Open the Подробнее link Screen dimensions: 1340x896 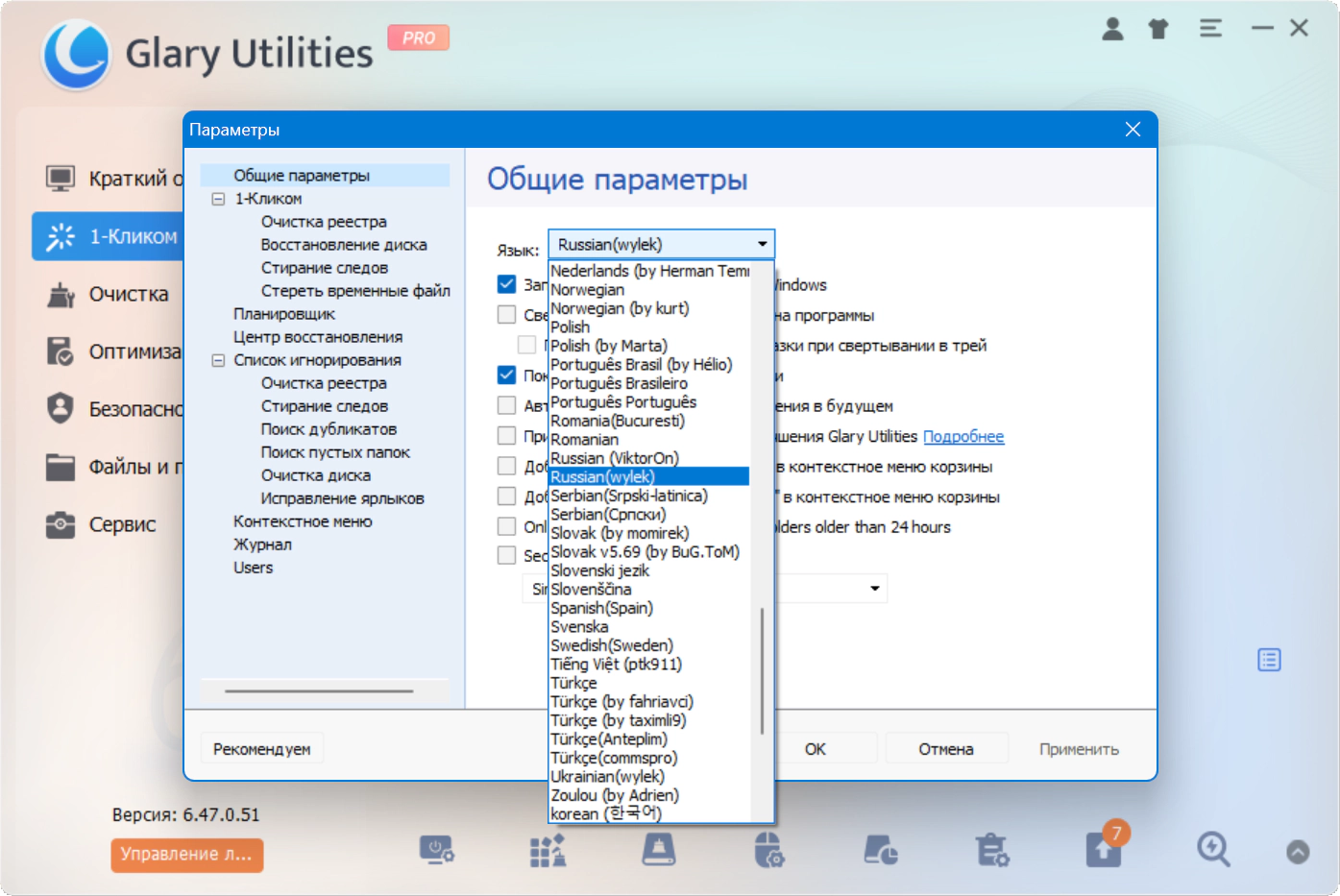[963, 437]
